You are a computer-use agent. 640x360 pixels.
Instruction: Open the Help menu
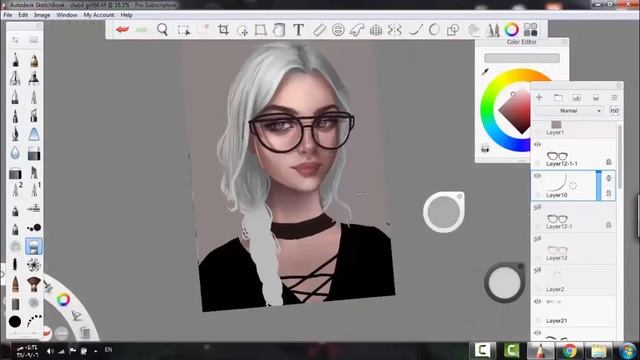click(127, 15)
